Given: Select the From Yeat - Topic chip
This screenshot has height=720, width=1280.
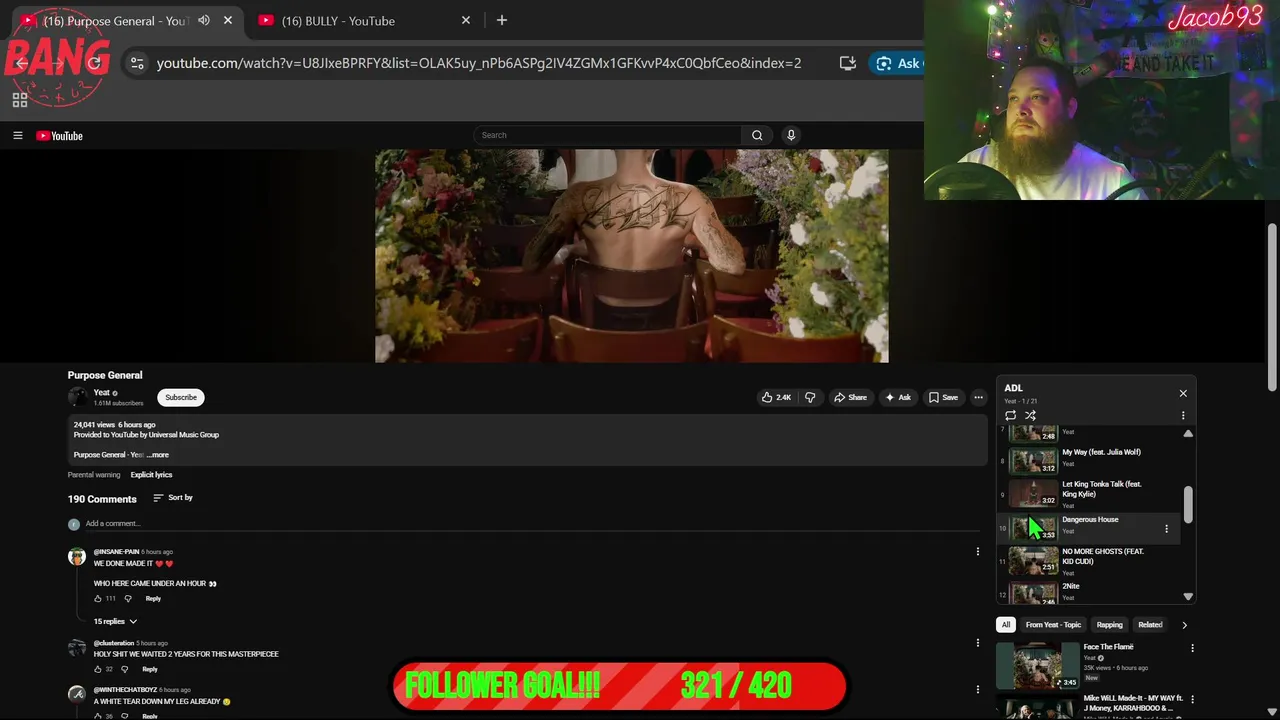Looking at the screenshot, I should tap(1053, 625).
